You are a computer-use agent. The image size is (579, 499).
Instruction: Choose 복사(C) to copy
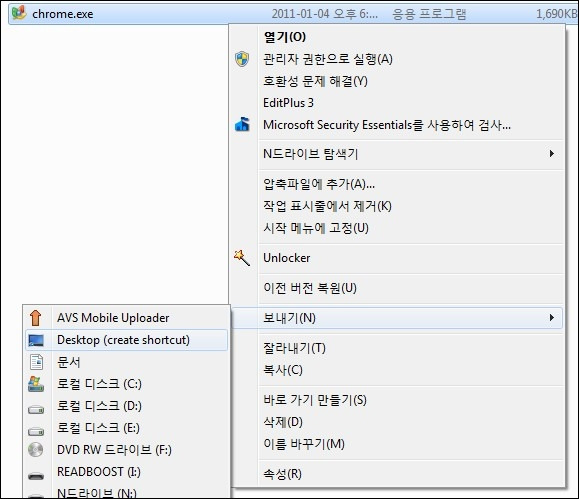(397, 370)
